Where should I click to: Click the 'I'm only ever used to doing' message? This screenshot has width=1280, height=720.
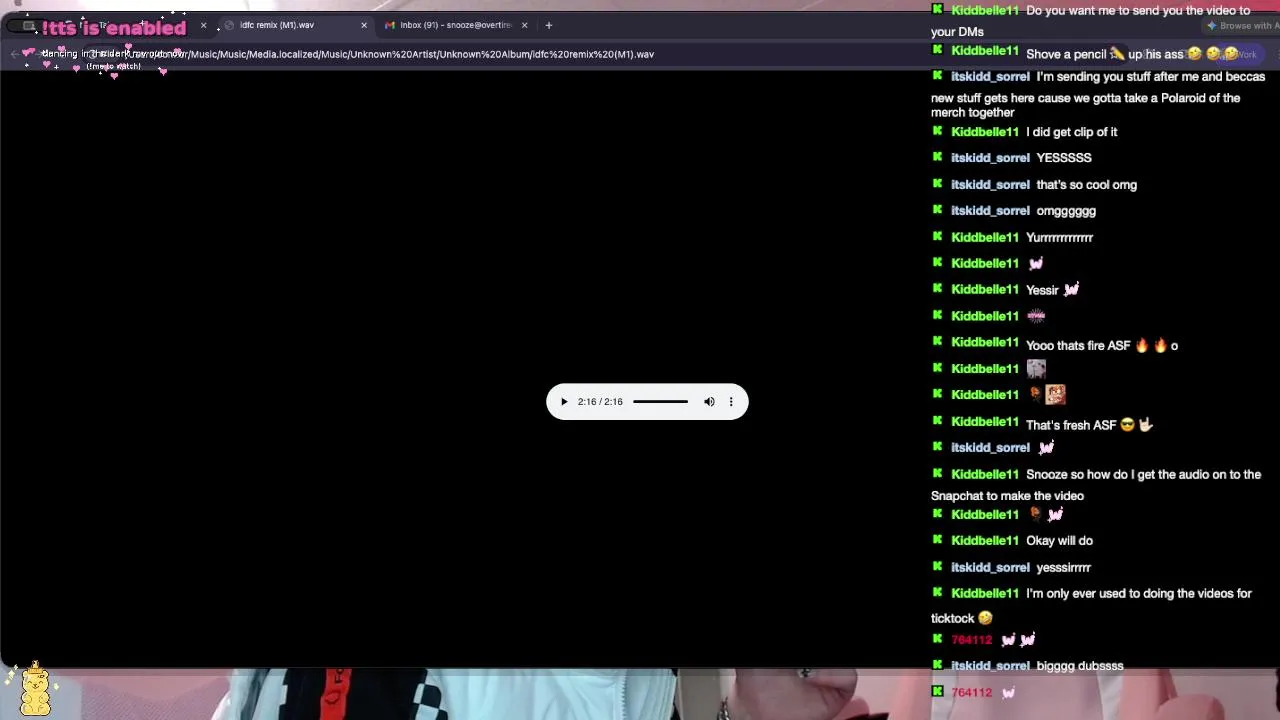pyautogui.click(x=1091, y=605)
